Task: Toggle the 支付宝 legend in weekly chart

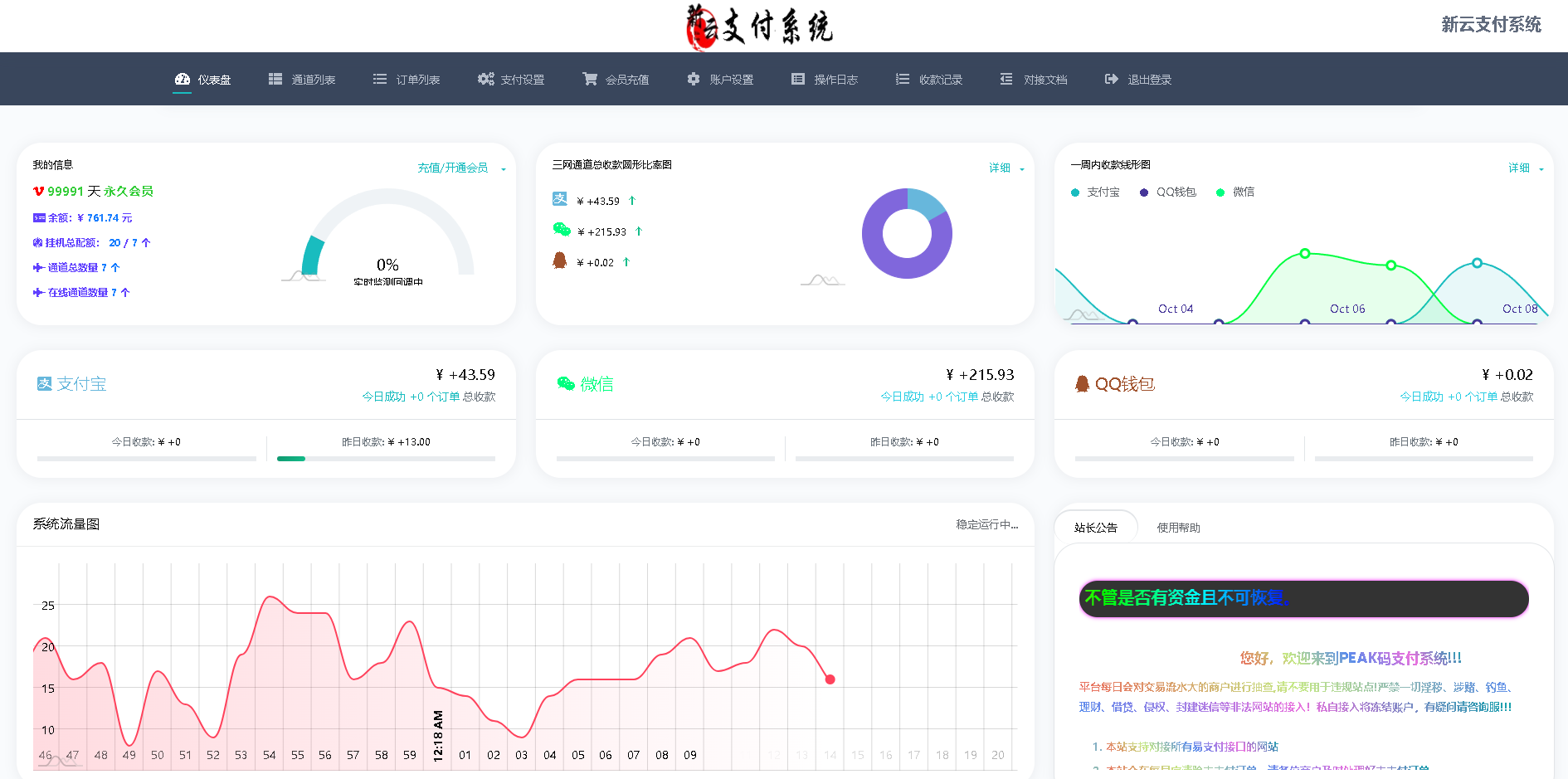Action: [x=1095, y=192]
